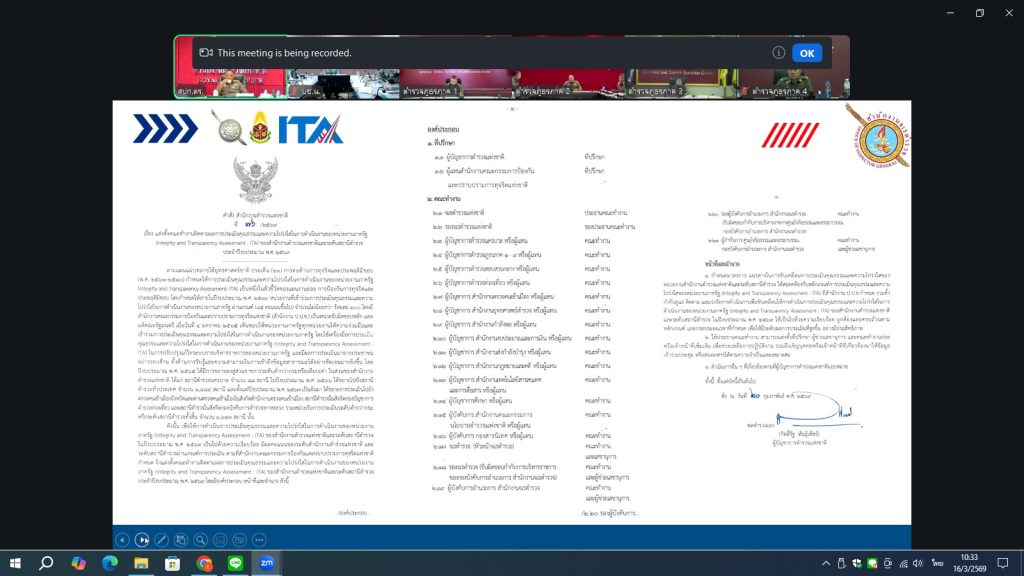1024x576 pixels.
Task: Open the recording notice info icon
Action: tap(778, 53)
